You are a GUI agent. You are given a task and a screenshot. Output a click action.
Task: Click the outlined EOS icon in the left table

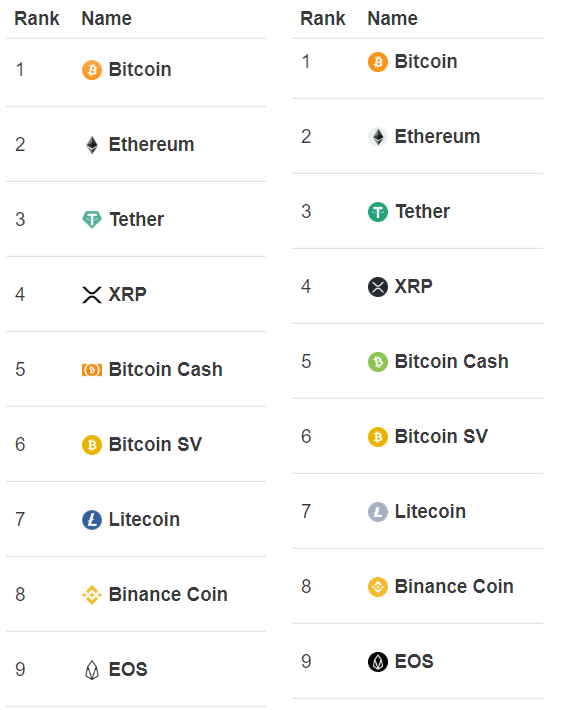92,670
